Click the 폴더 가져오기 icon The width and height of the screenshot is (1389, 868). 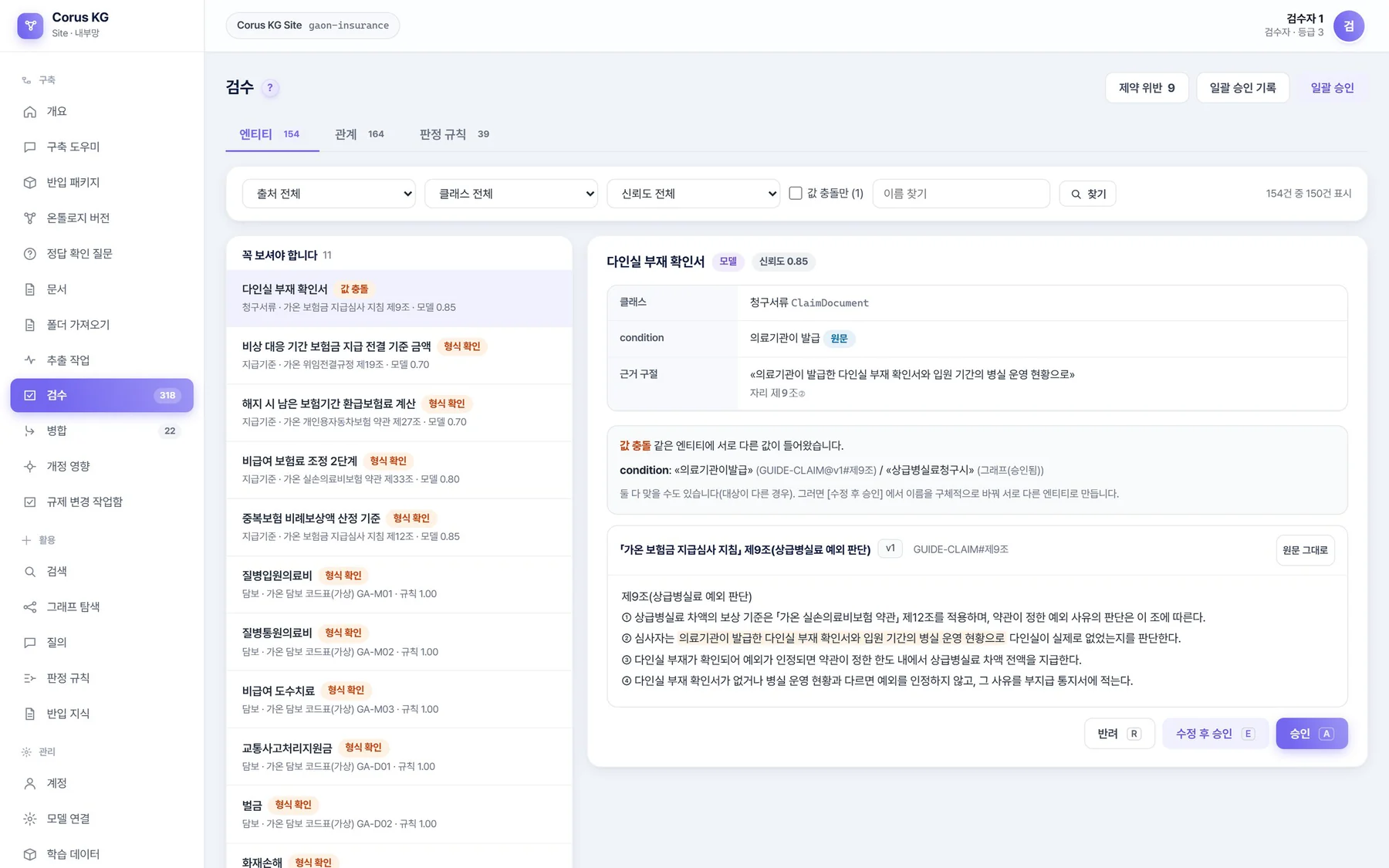pos(30,325)
